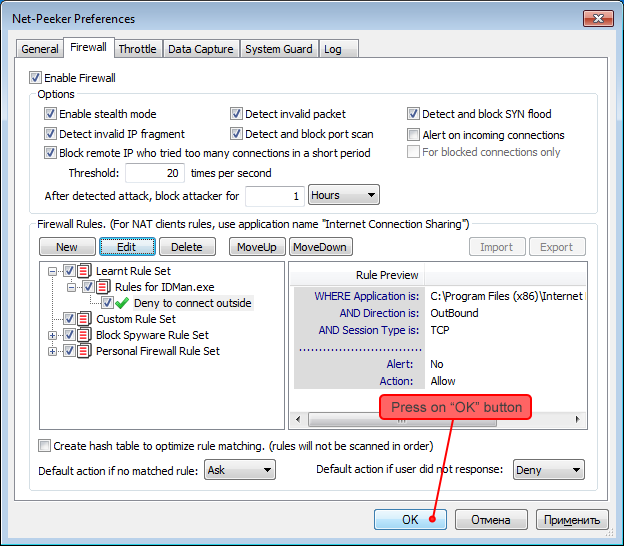Image resolution: width=624 pixels, height=546 pixels.
Task: Collapse the Learnt Rule Set tree node
Action: click(x=53, y=271)
